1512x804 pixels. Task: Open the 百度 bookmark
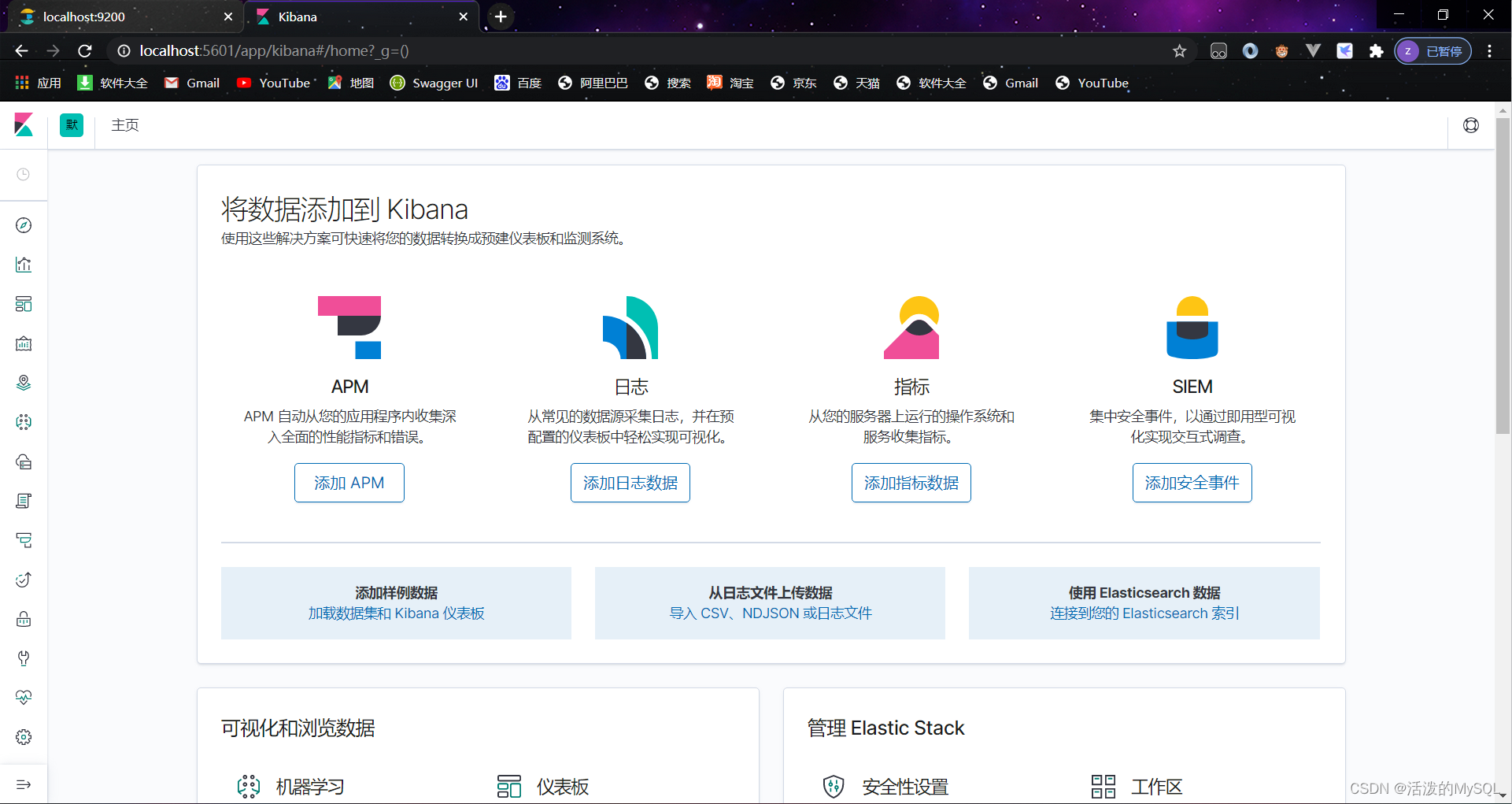pos(518,83)
